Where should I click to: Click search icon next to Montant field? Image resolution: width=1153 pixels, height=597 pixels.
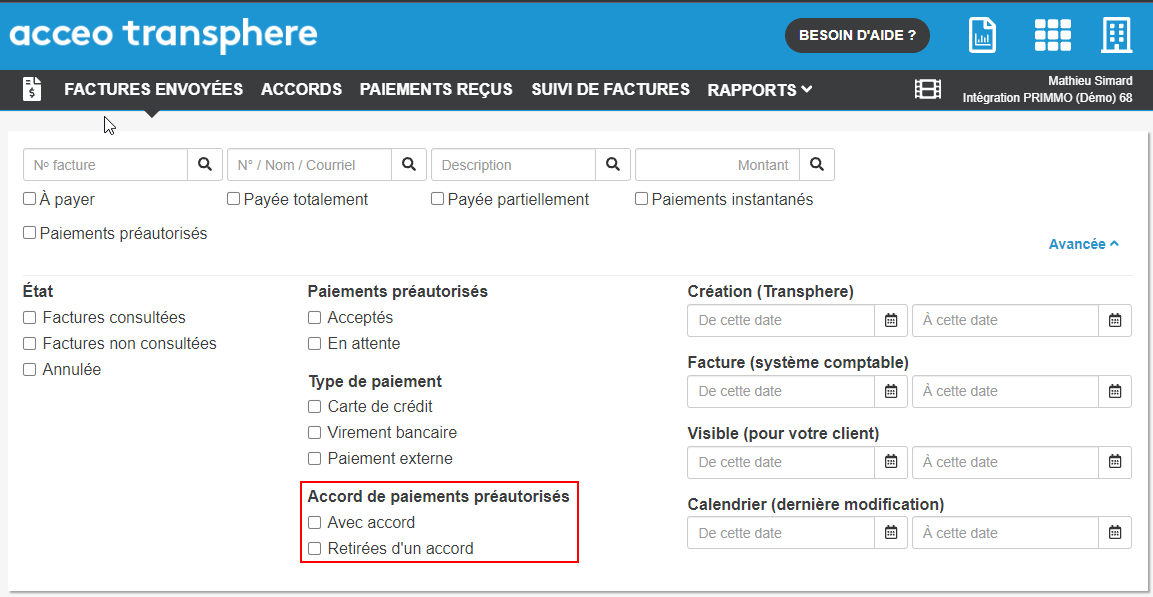pos(817,165)
